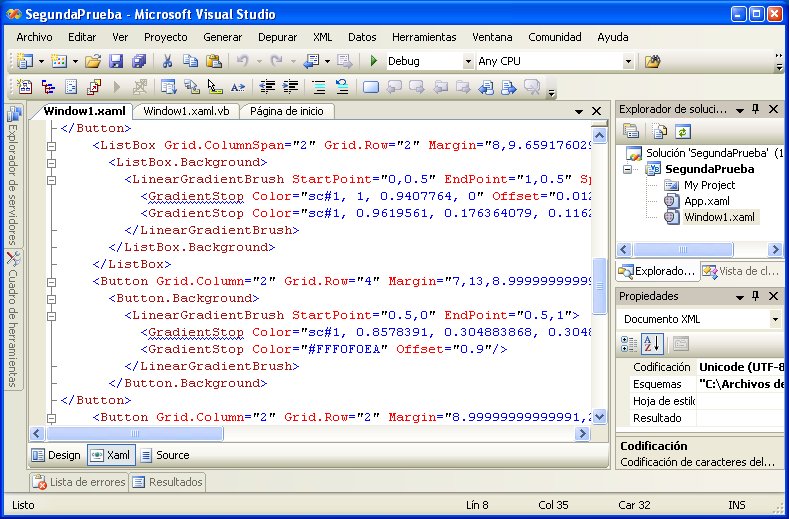Click the editor scroll down arrow
The image size is (789, 519).
[x=599, y=417]
